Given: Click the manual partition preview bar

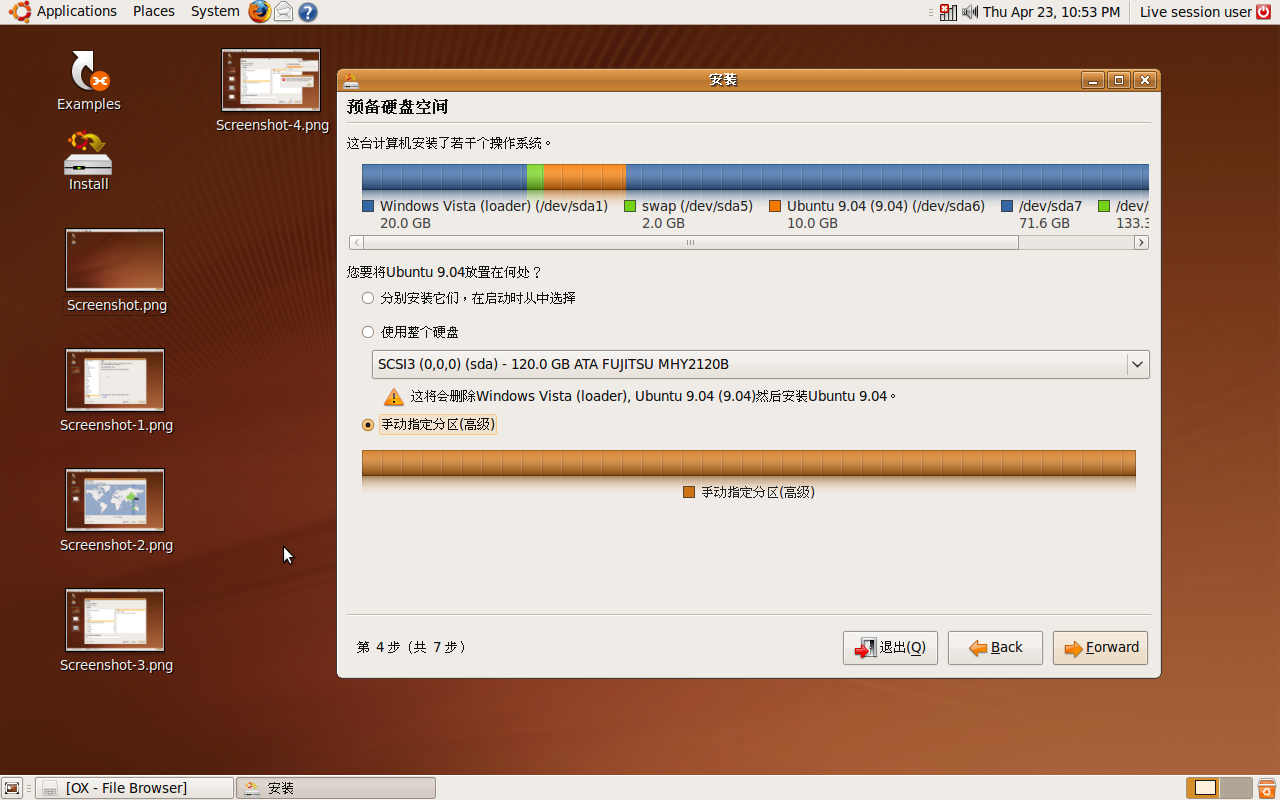Looking at the screenshot, I should tap(749, 463).
